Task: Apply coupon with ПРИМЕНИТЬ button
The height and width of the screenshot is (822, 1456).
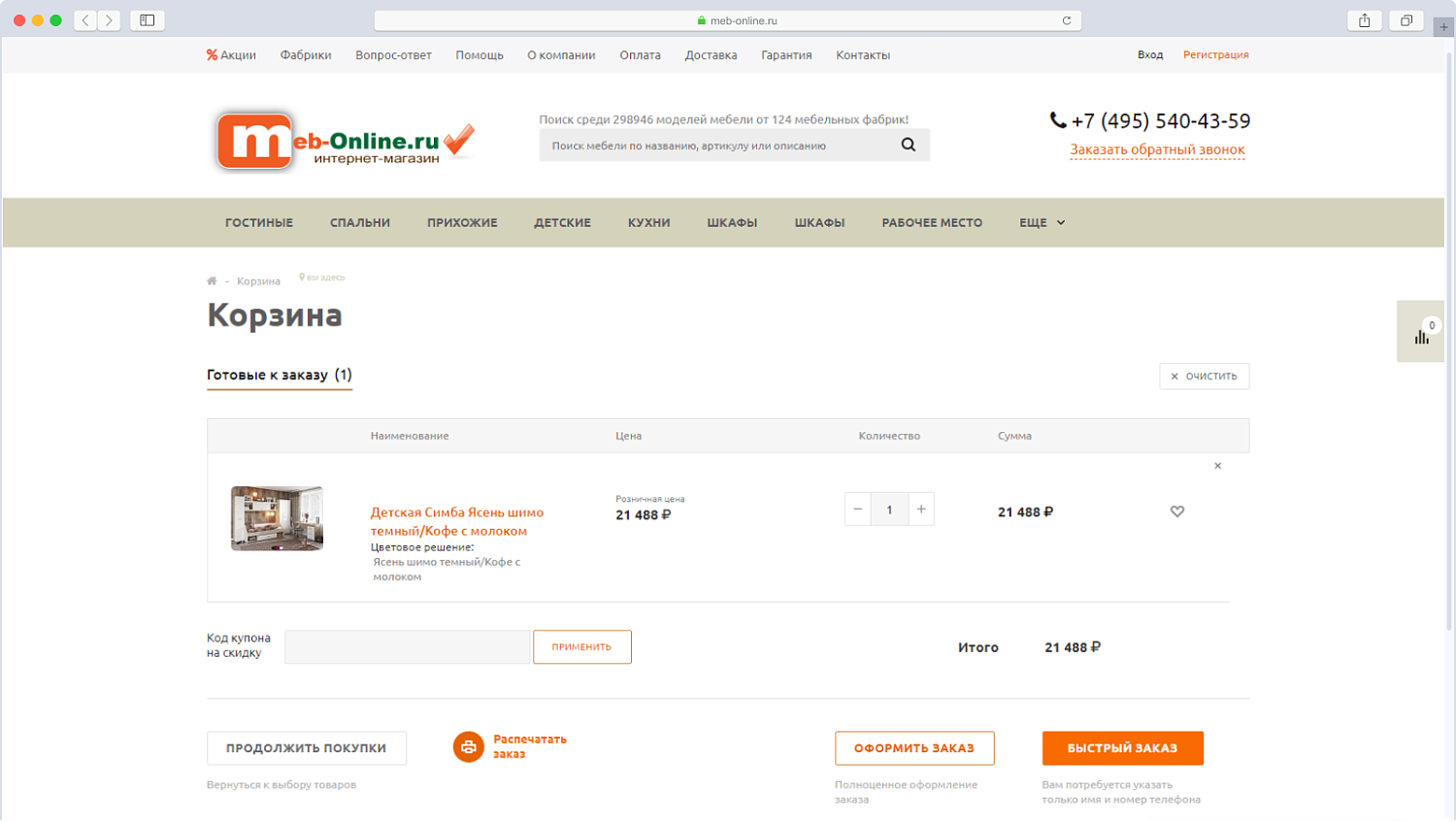Action: [x=581, y=647]
